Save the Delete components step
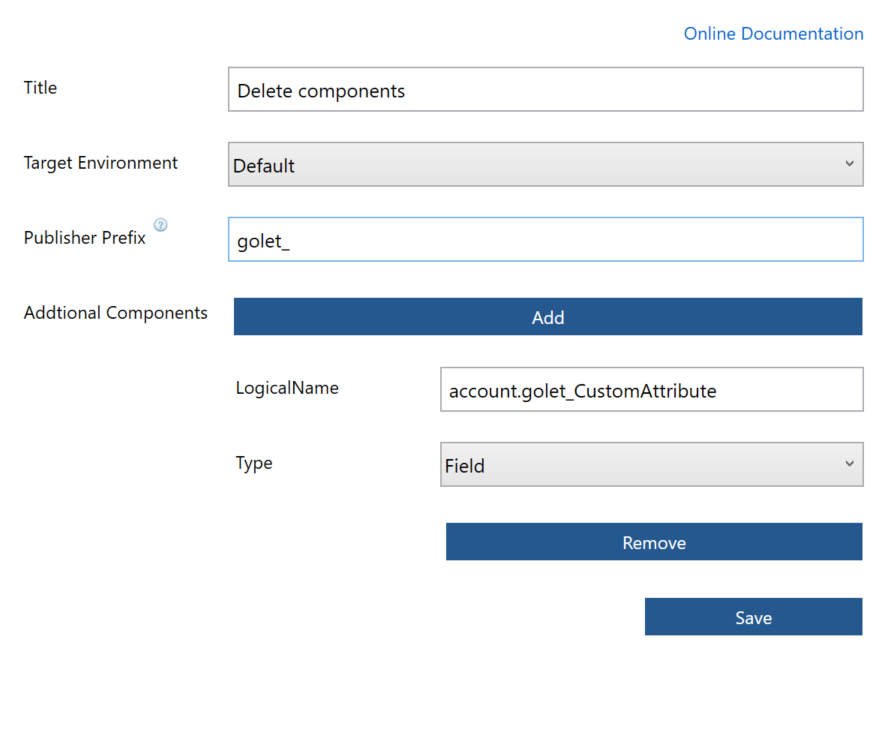The height and width of the screenshot is (730, 889). 753,617
